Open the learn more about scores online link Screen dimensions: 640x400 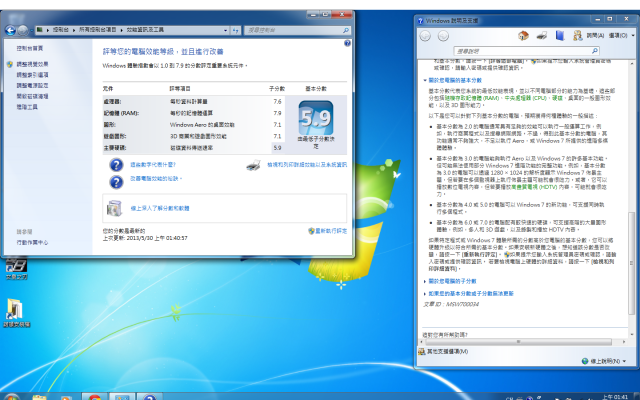160,208
